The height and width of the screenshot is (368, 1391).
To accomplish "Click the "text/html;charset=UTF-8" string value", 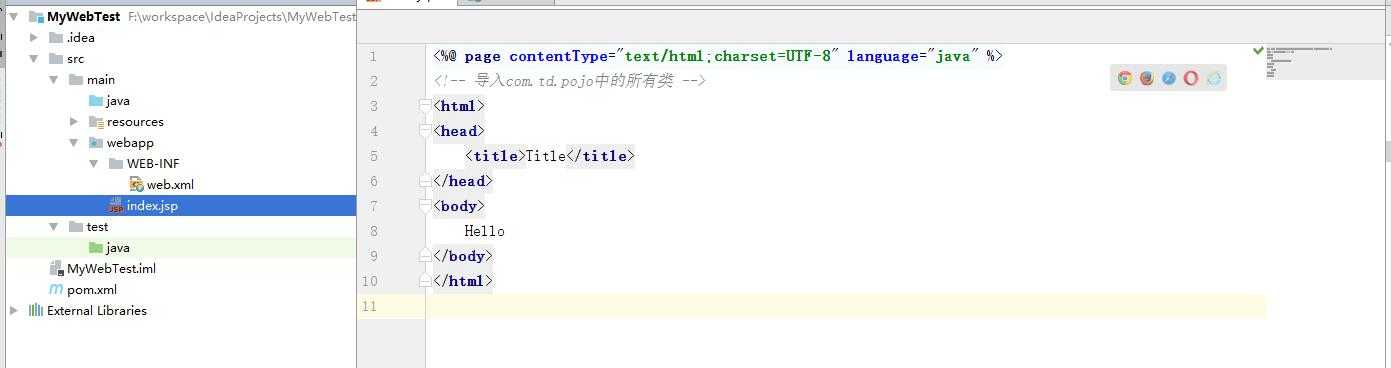I will point(727,56).
